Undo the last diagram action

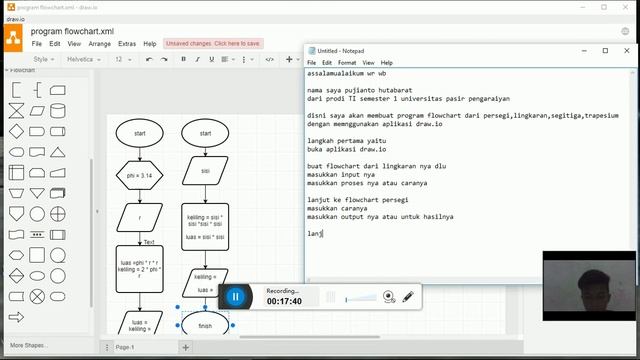coord(149,60)
